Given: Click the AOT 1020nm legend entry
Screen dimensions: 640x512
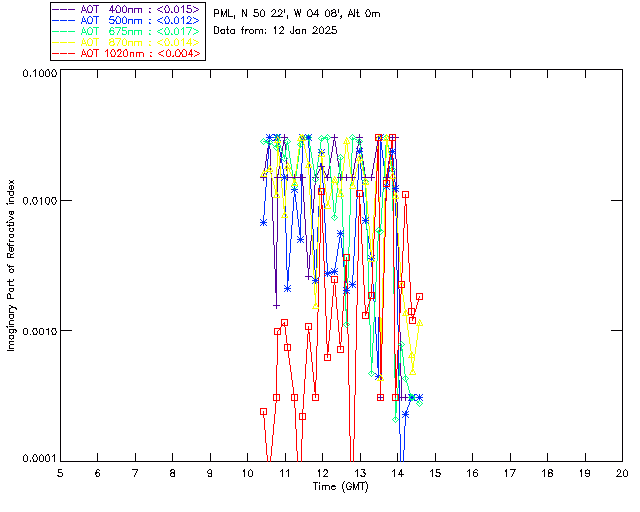Looking at the screenshot, I should [127, 53].
